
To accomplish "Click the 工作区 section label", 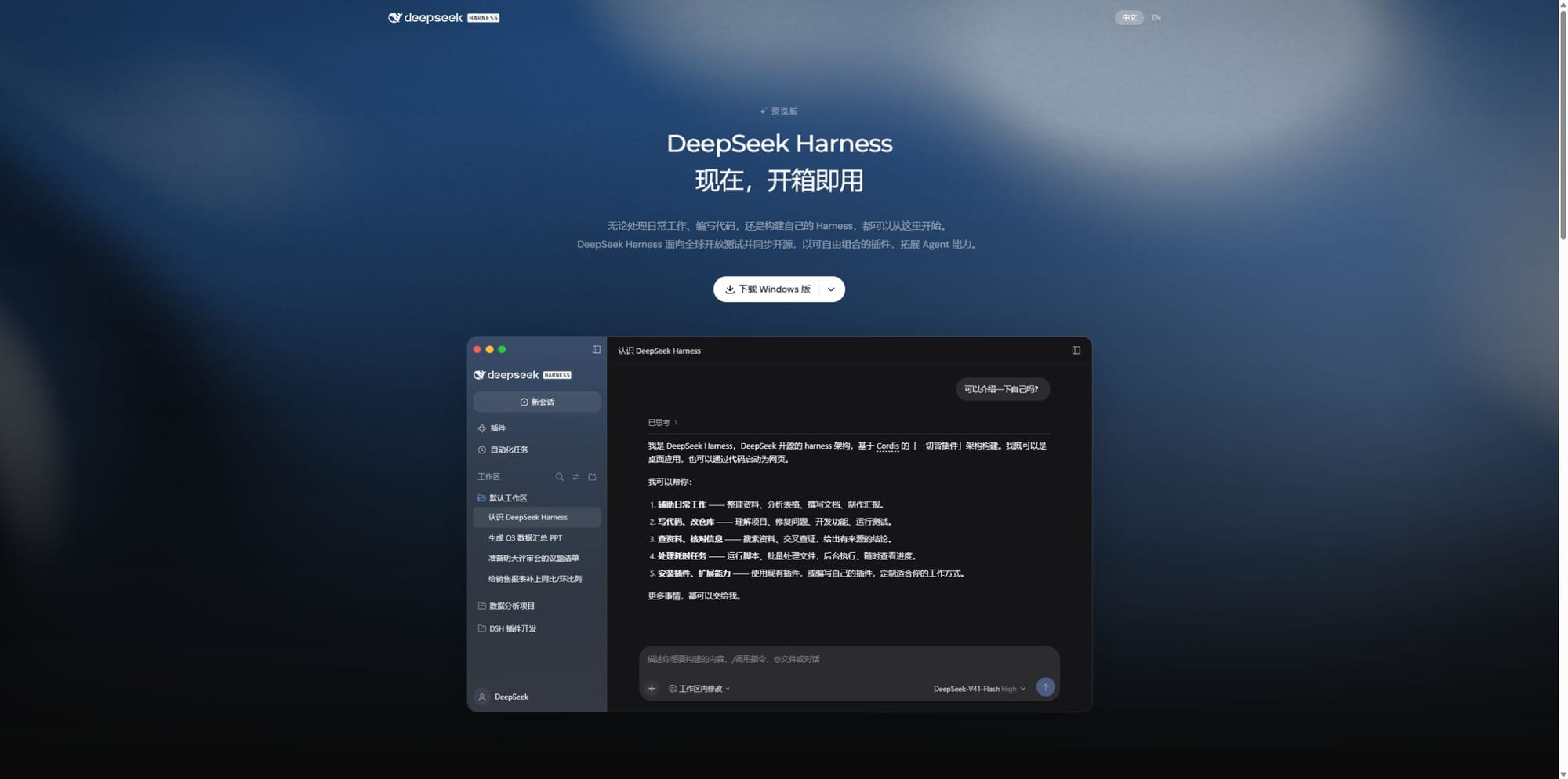I will (488, 476).
